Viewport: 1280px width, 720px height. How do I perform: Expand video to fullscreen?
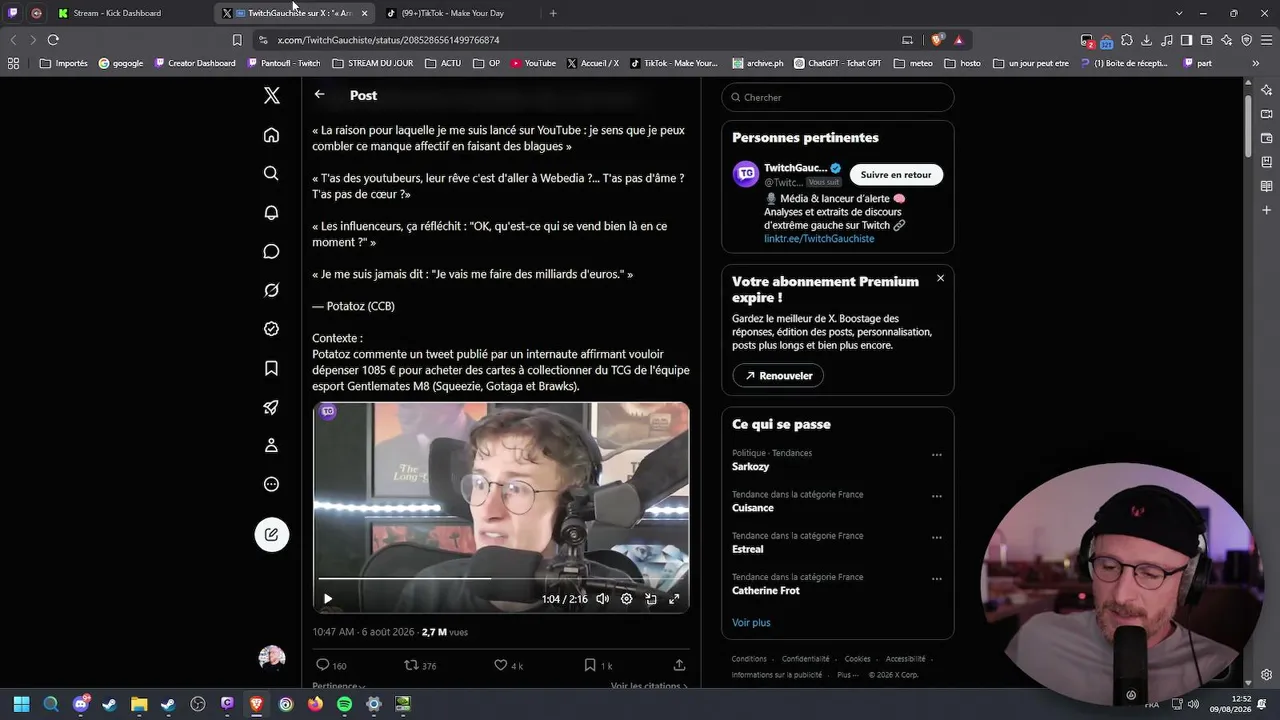(x=674, y=599)
